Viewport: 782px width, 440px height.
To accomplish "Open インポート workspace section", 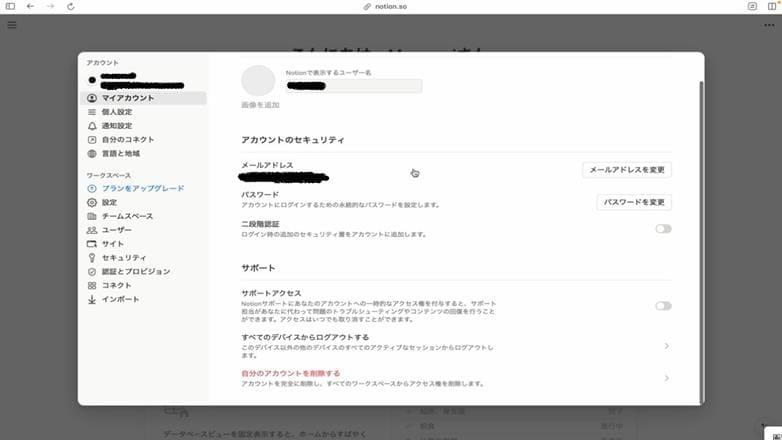I will point(144,300).
